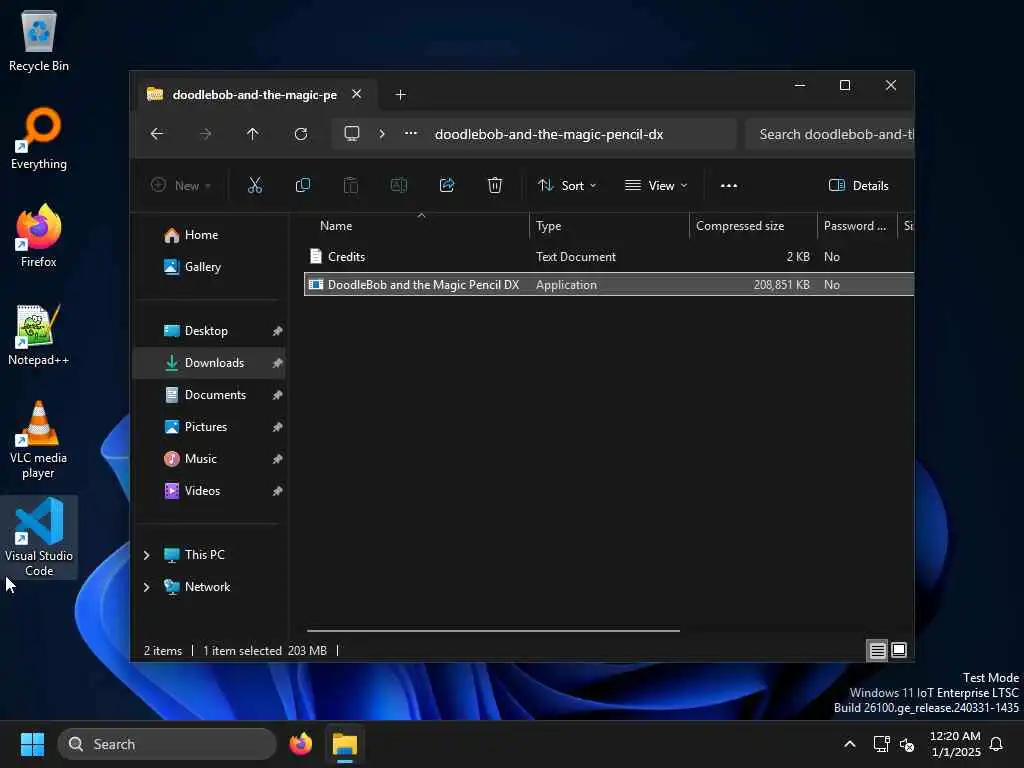Sort by Password column header

[x=855, y=226]
